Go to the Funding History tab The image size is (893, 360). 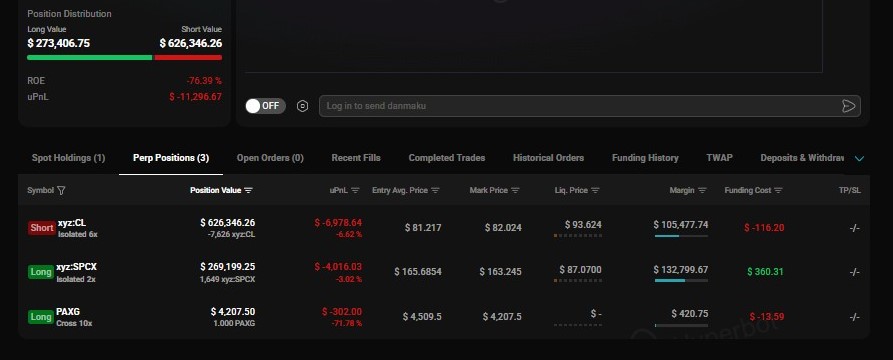coord(645,158)
